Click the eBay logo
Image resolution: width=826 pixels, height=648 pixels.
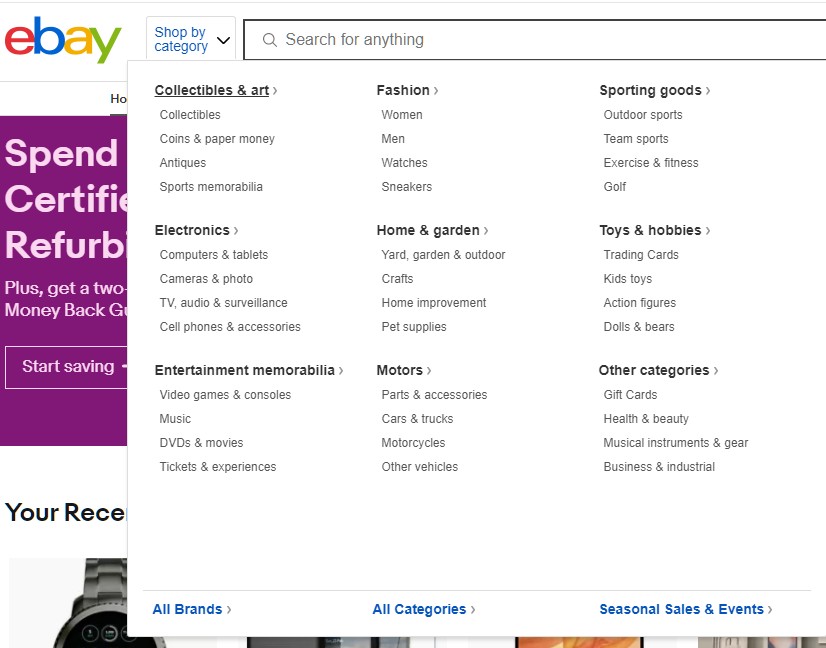click(63, 40)
